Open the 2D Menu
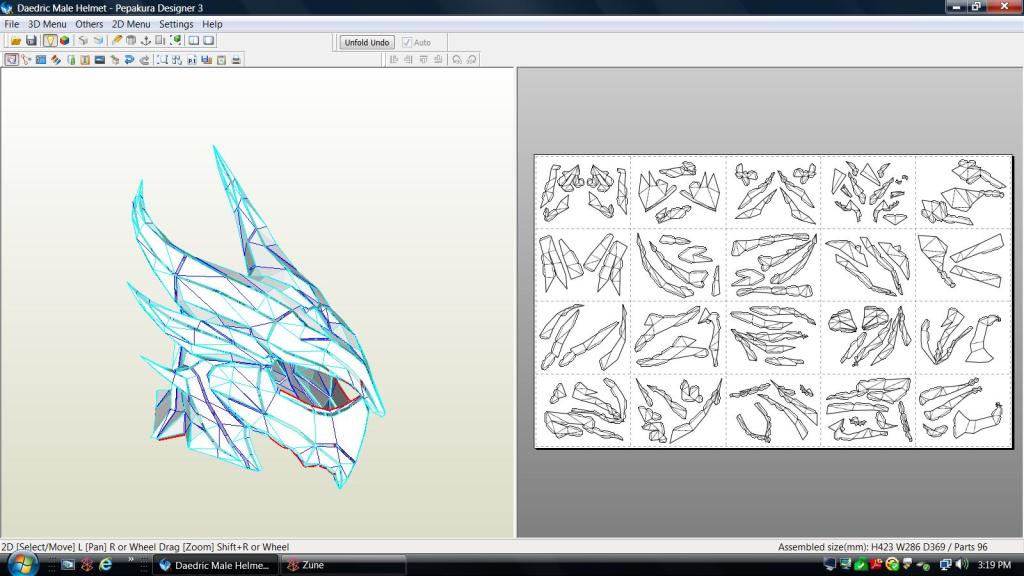Screen dimensions: 1024x576 pos(131,24)
